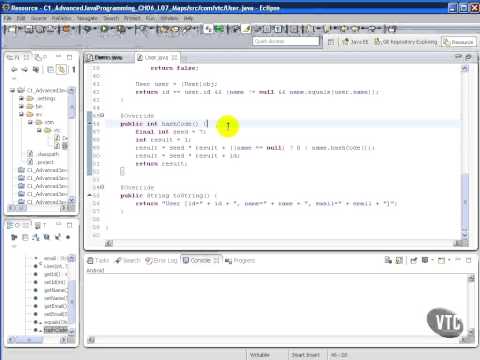Maximize the Navigator panel

(69, 57)
